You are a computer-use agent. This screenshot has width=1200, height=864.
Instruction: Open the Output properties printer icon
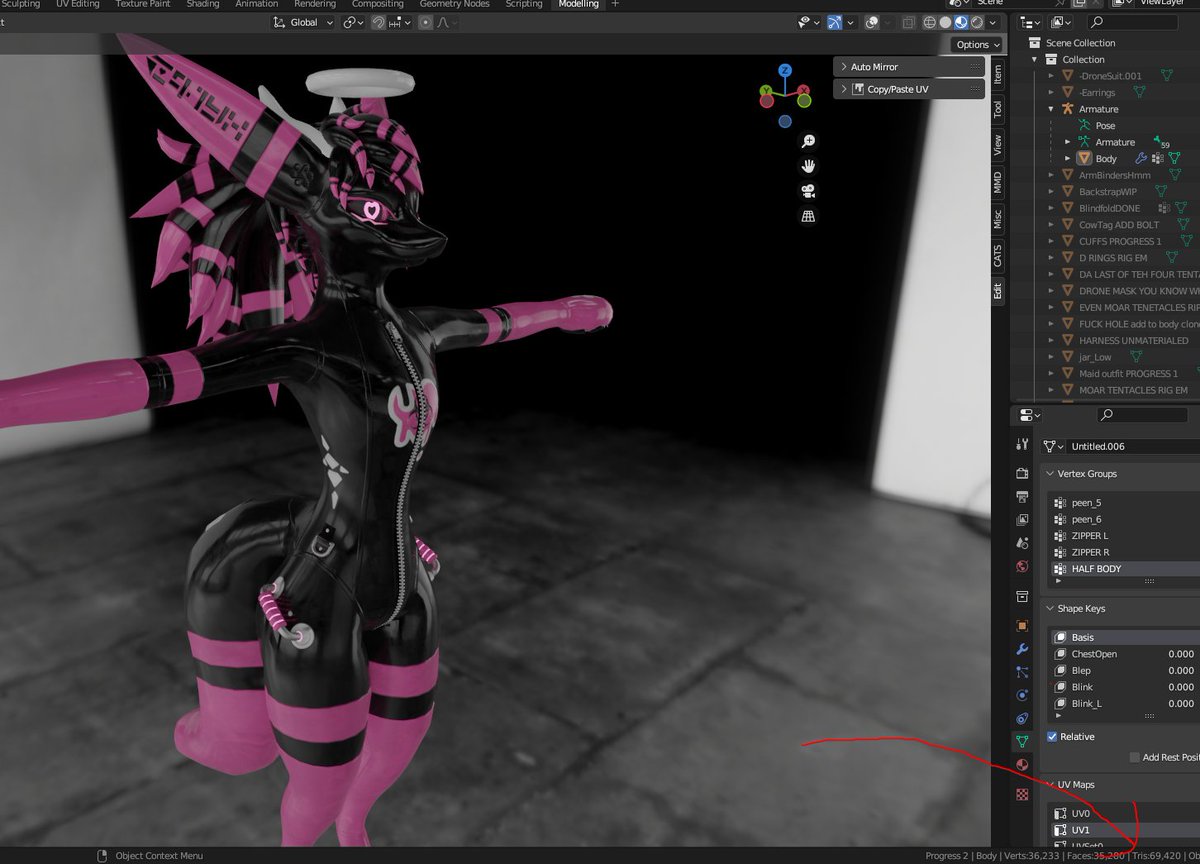(x=1022, y=496)
